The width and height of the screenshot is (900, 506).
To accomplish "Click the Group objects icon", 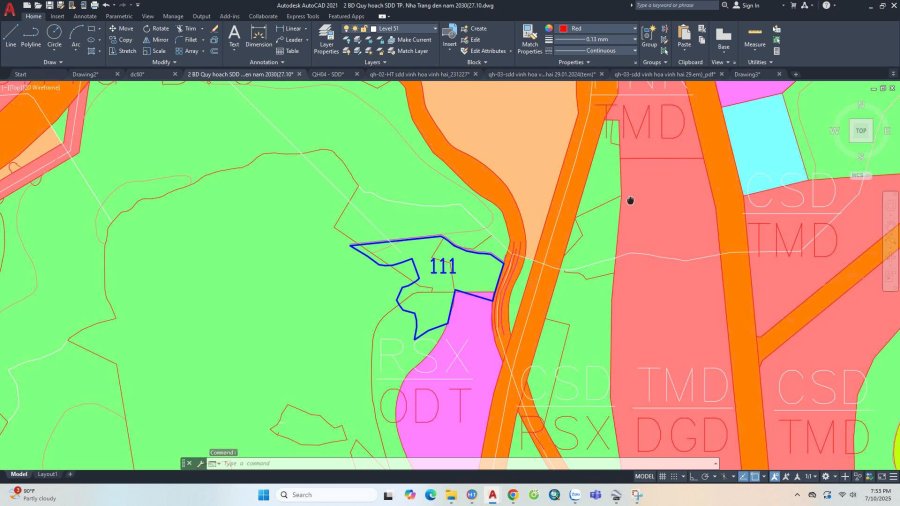I will coord(649,36).
